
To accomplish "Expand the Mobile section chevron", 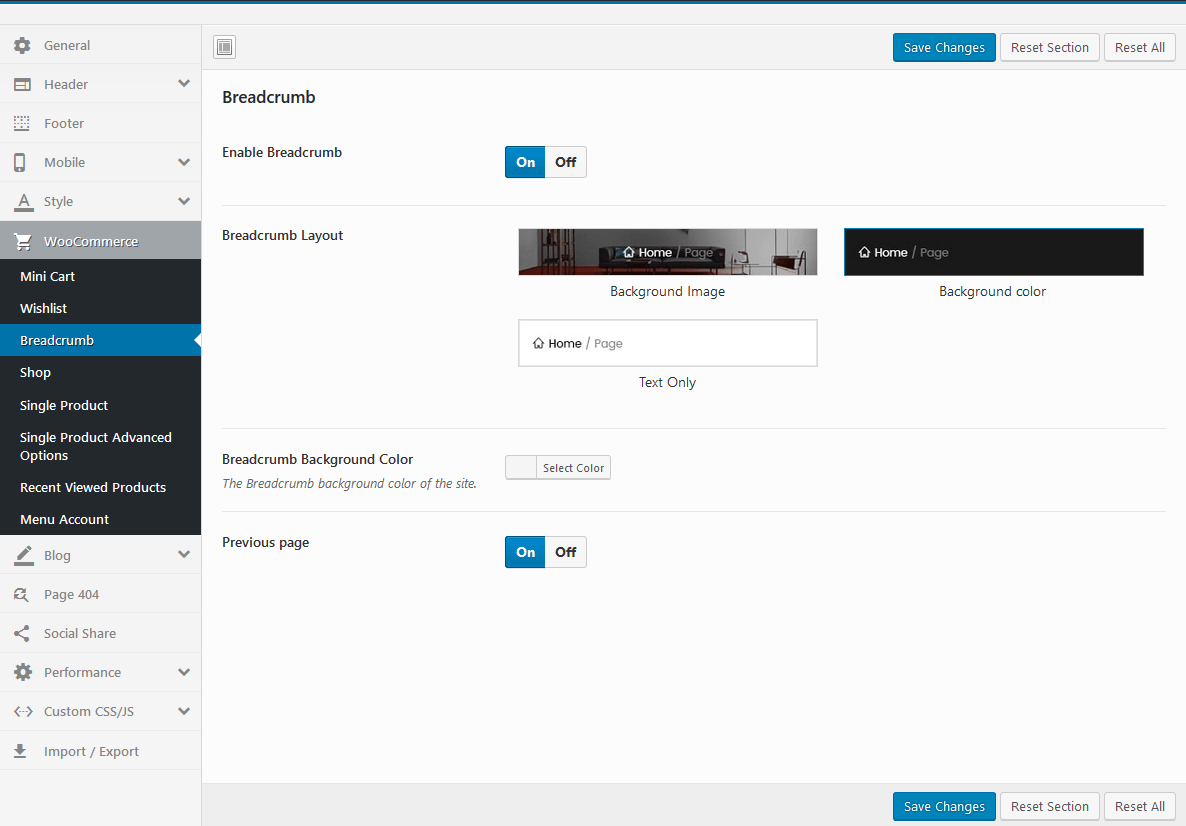I will (184, 162).
